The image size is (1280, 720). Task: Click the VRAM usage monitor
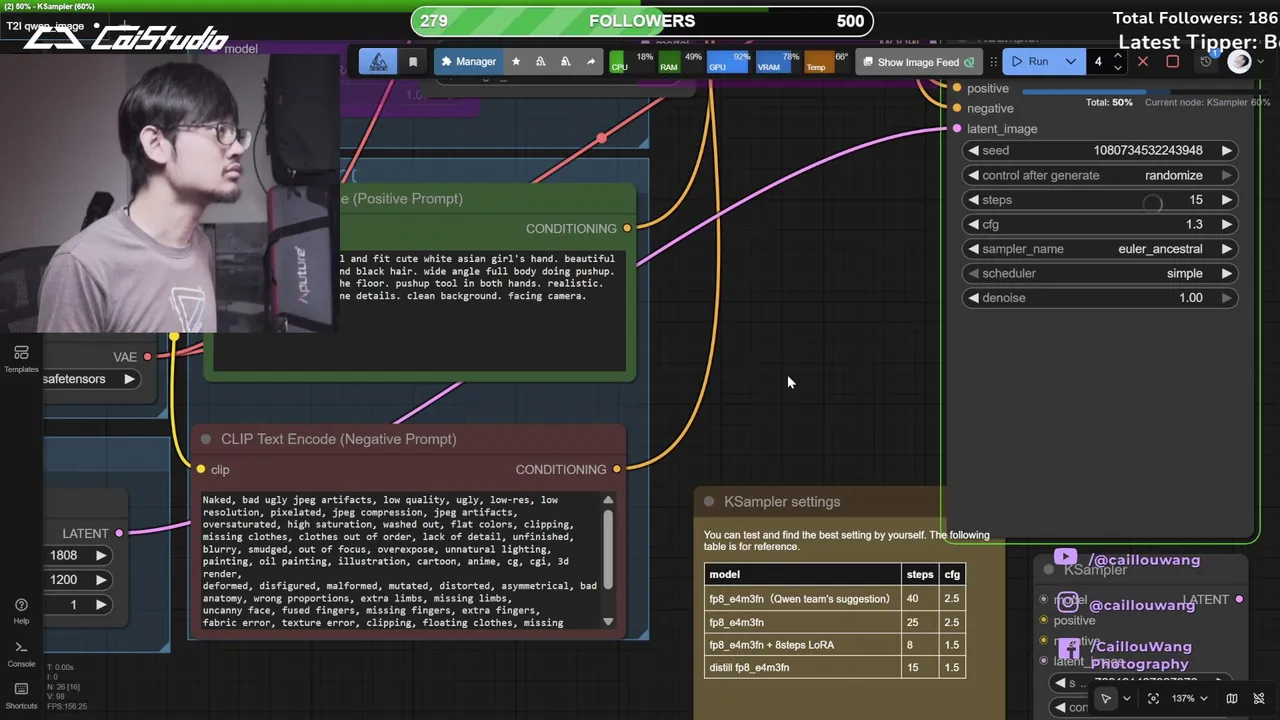pyautogui.click(x=778, y=62)
